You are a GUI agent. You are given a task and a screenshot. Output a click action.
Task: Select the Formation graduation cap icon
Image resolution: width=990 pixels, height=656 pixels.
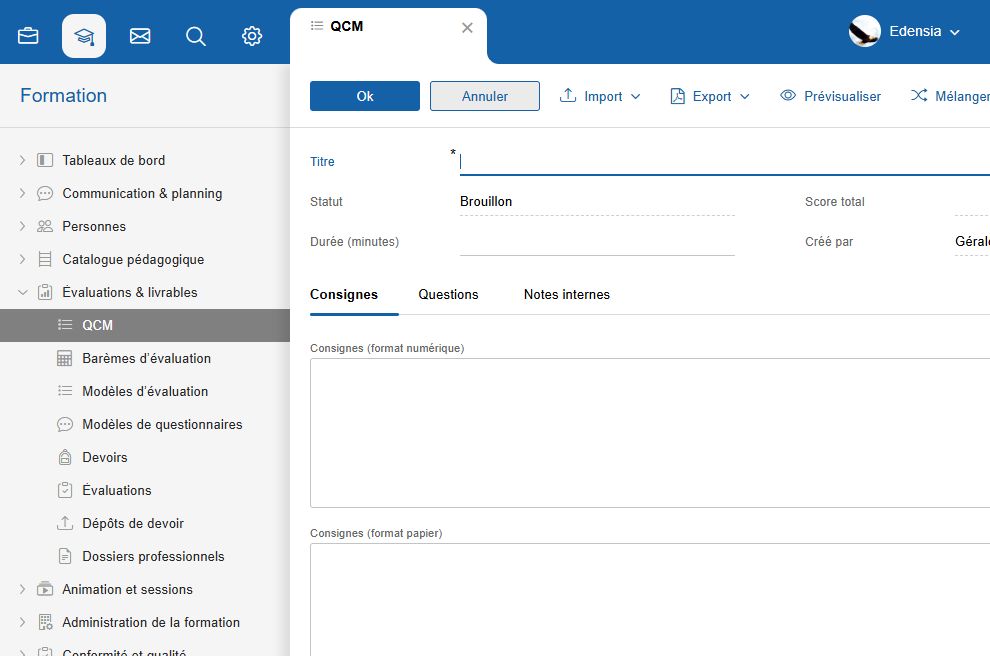pos(84,36)
